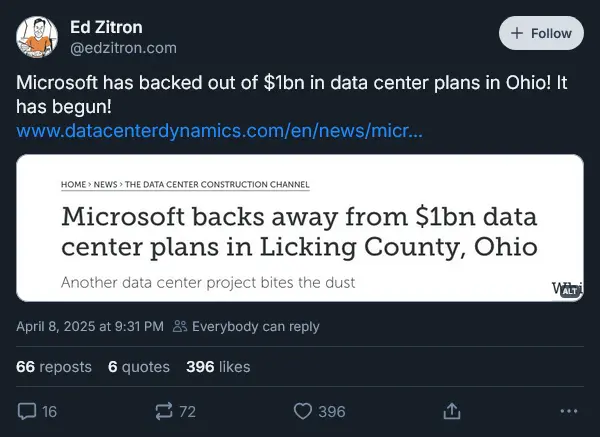Image resolution: width=600 pixels, height=437 pixels.
Task: Click the April 8, 2025 timestamp
Action: tap(90, 326)
